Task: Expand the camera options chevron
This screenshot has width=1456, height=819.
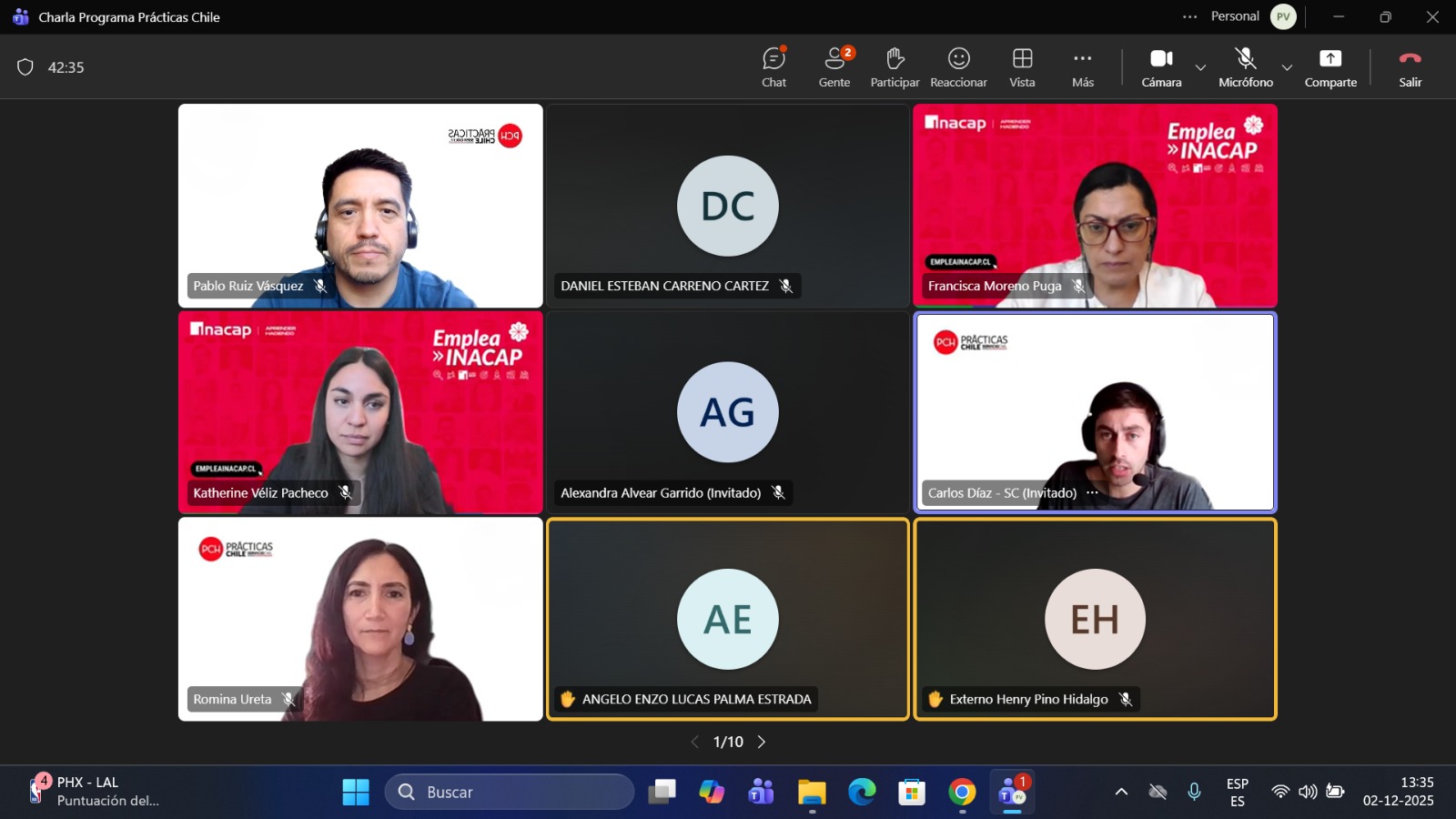Action: click(x=1200, y=67)
